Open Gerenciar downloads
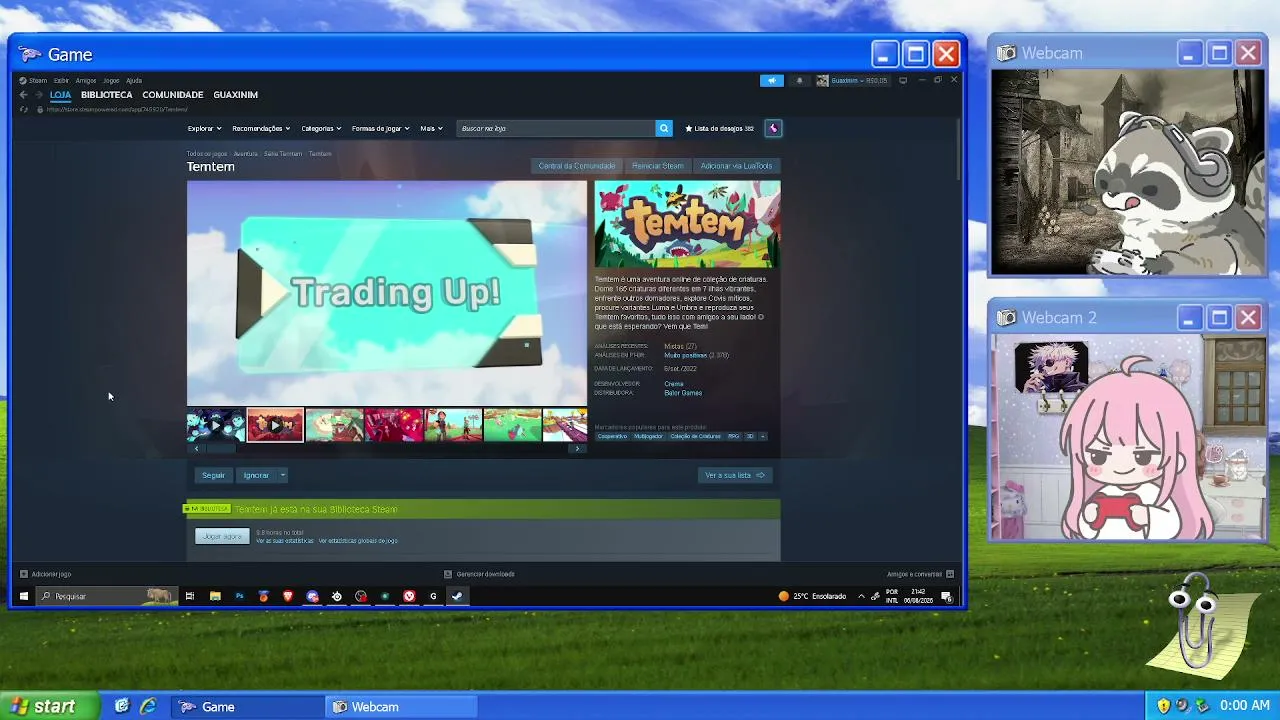 coord(480,574)
